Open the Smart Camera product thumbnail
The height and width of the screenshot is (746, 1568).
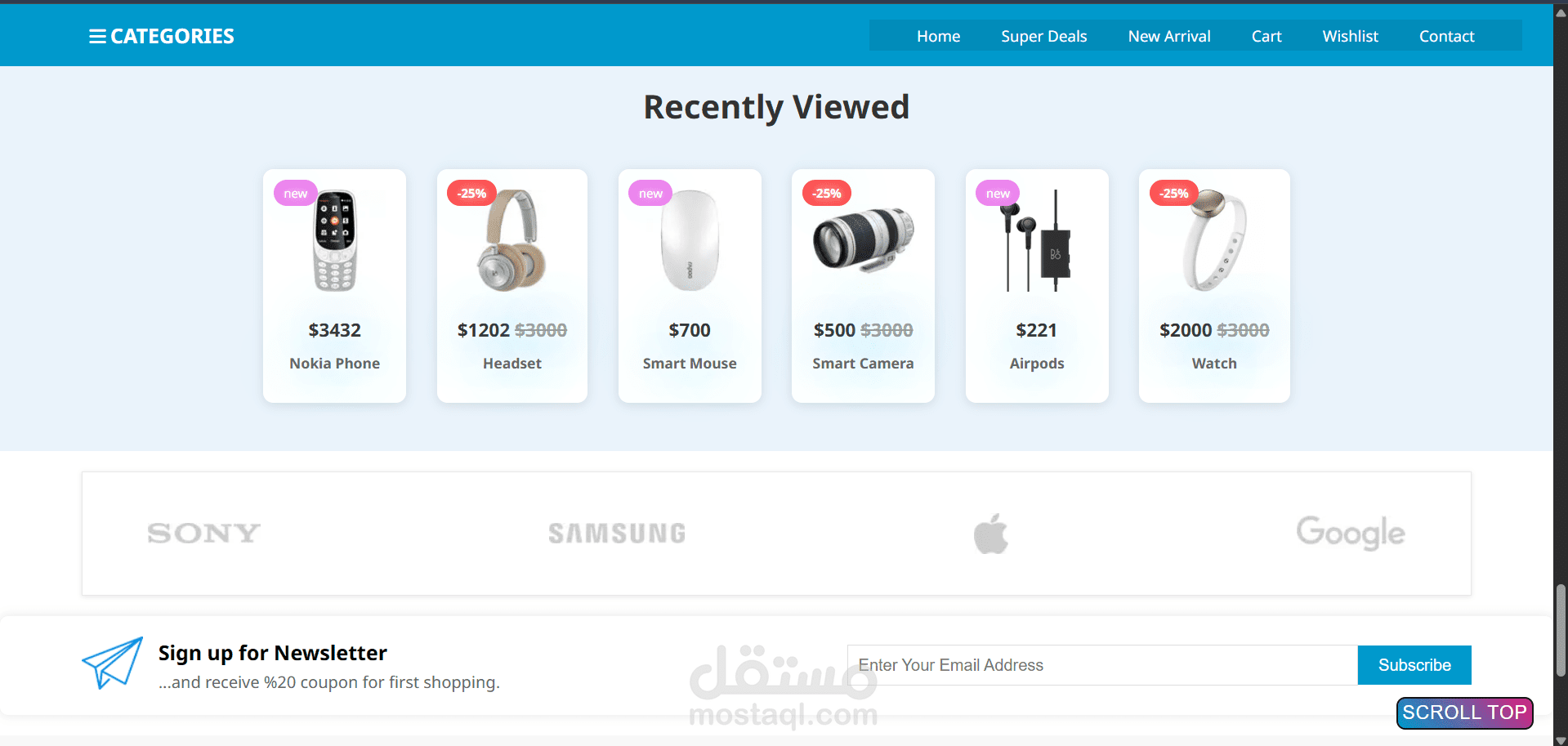(863, 239)
